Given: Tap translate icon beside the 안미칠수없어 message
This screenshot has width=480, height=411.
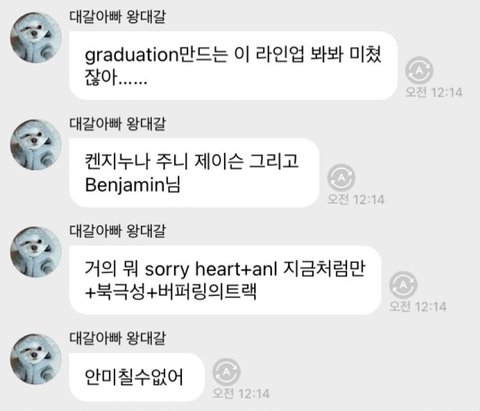Looking at the screenshot, I should click(x=226, y=372).
